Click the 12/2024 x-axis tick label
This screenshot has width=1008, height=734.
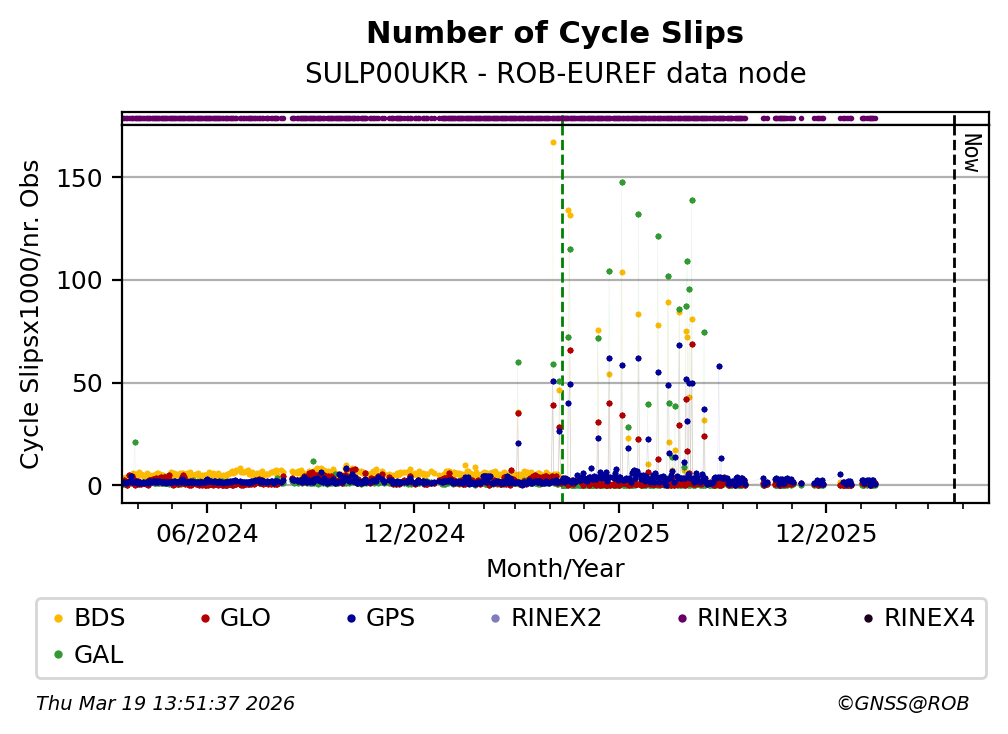[x=413, y=533]
